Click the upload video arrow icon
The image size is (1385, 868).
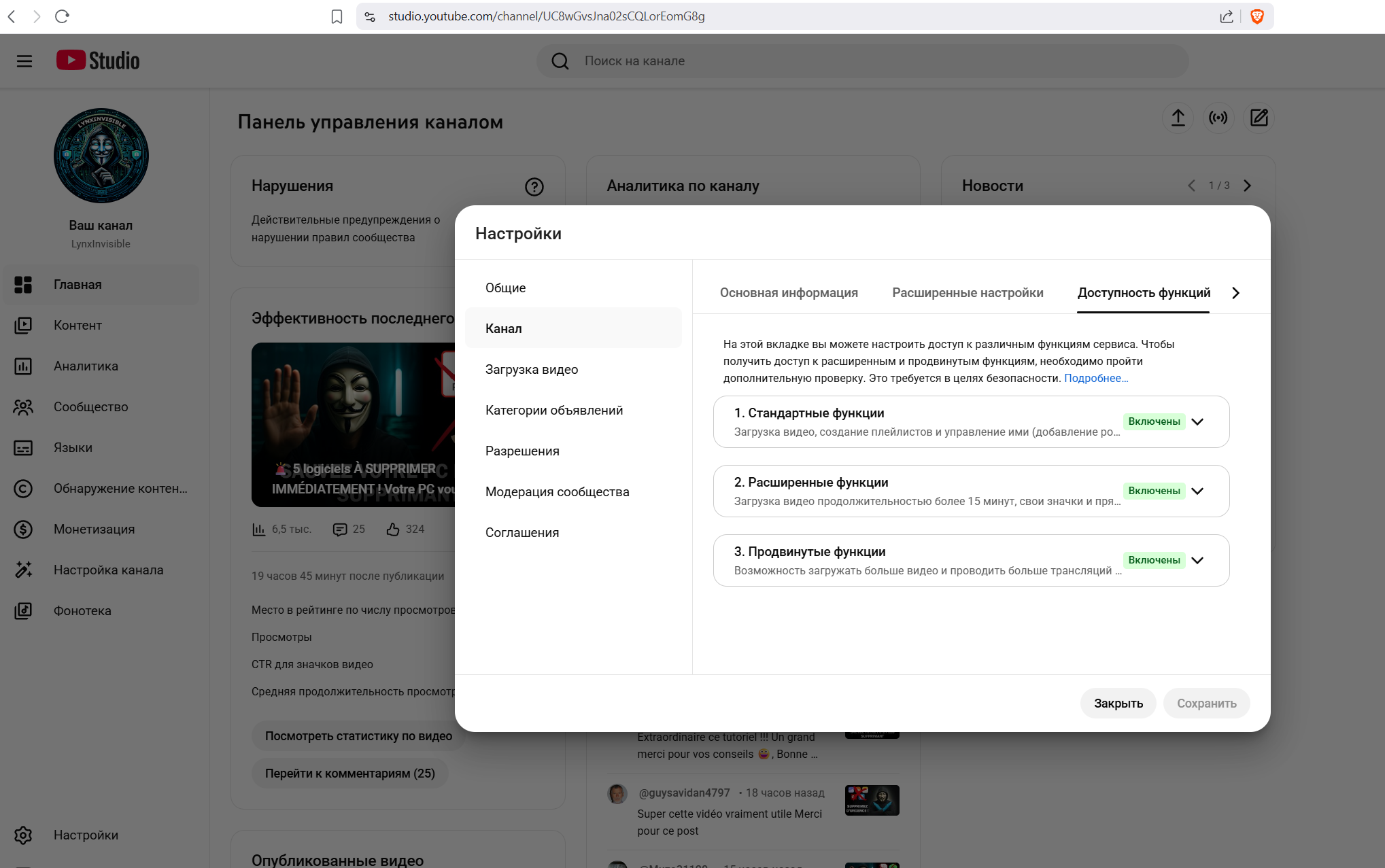(1178, 118)
